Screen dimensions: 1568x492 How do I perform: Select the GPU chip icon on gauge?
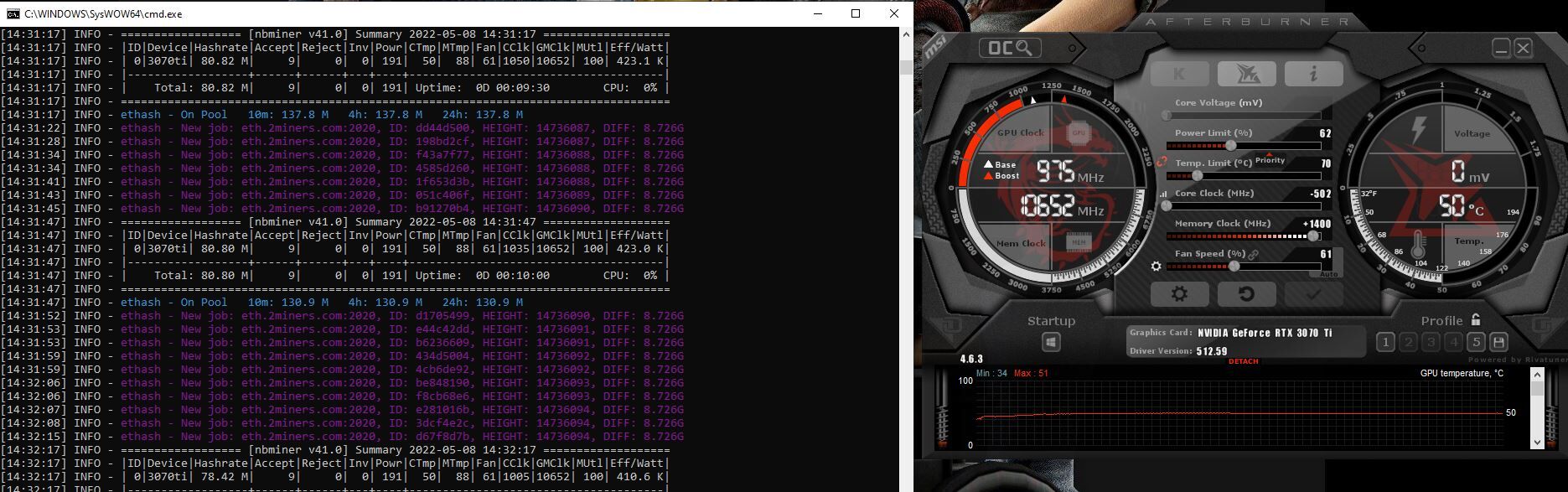click(1078, 132)
